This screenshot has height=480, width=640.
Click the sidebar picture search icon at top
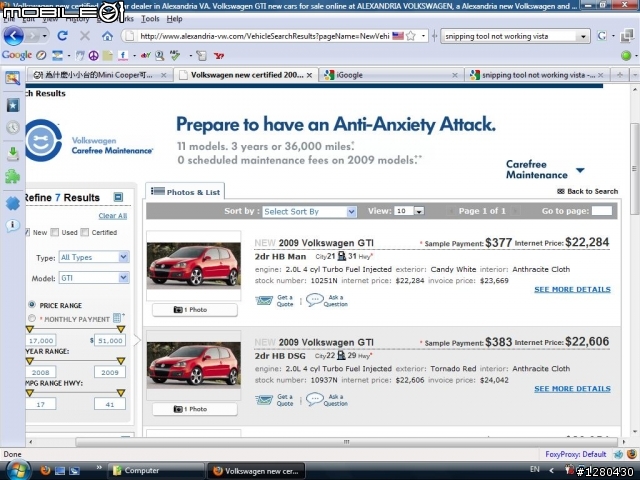pos(13,78)
